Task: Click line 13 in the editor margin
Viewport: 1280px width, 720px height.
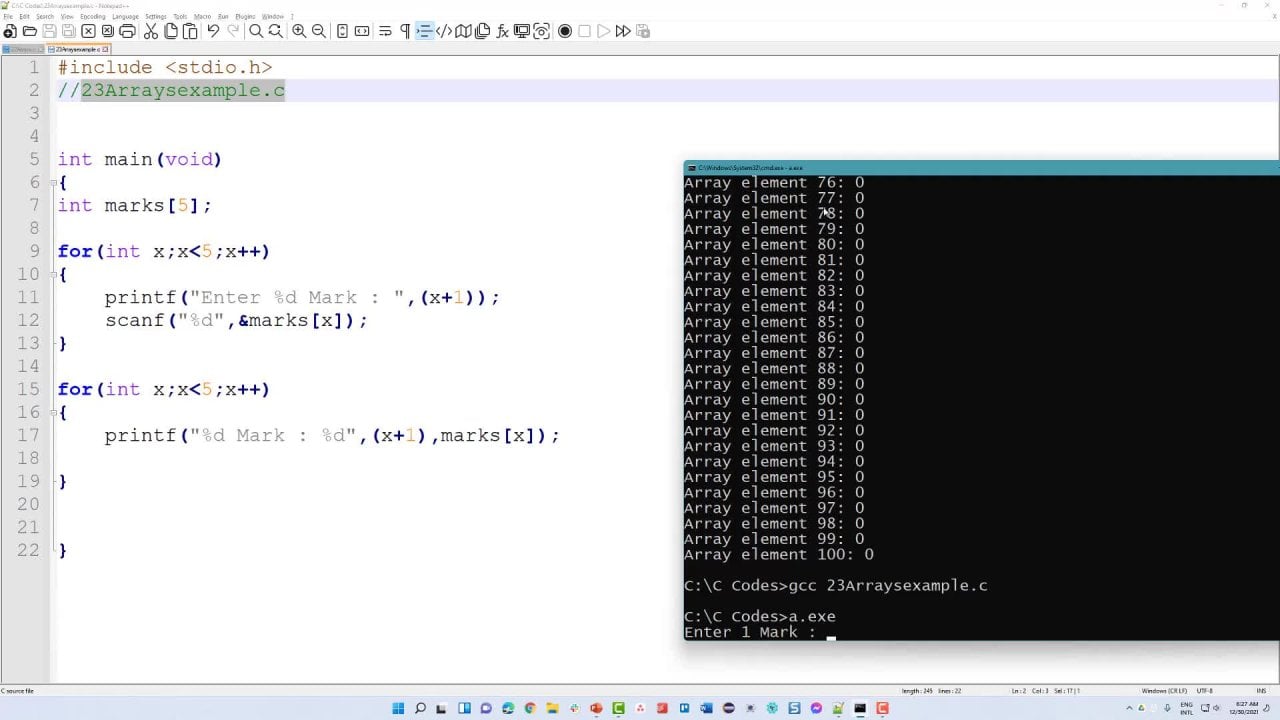Action: (28, 343)
